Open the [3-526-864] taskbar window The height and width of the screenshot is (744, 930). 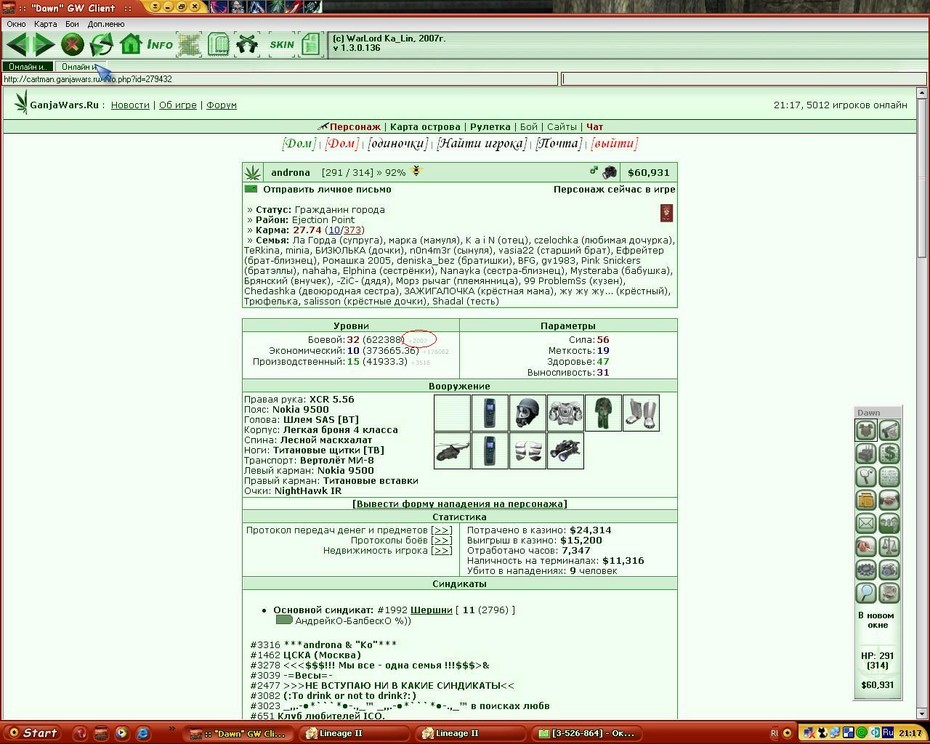pos(586,733)
